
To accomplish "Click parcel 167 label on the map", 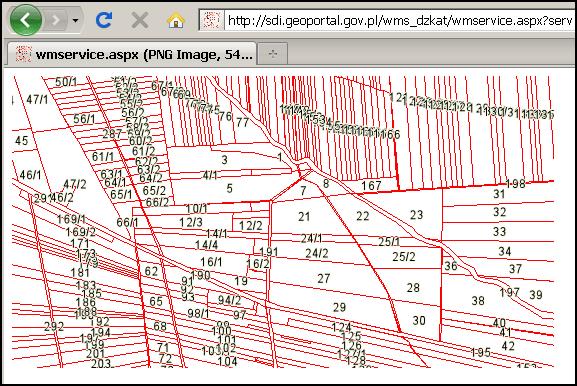I will point(371,185).
